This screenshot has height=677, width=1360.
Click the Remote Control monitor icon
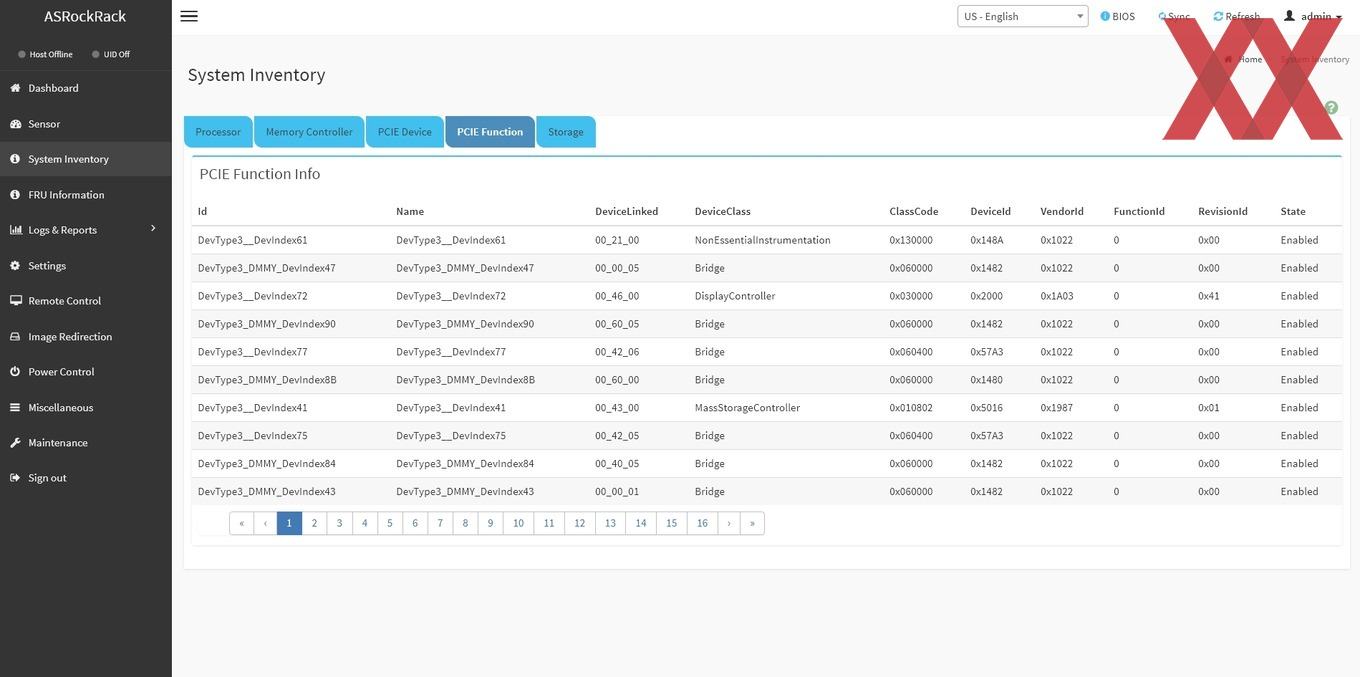tap(16, 301)
